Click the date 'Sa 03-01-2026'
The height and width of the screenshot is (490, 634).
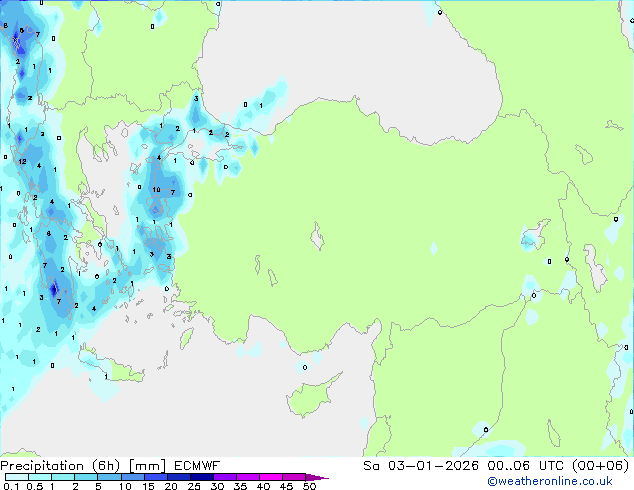[421, 466]
